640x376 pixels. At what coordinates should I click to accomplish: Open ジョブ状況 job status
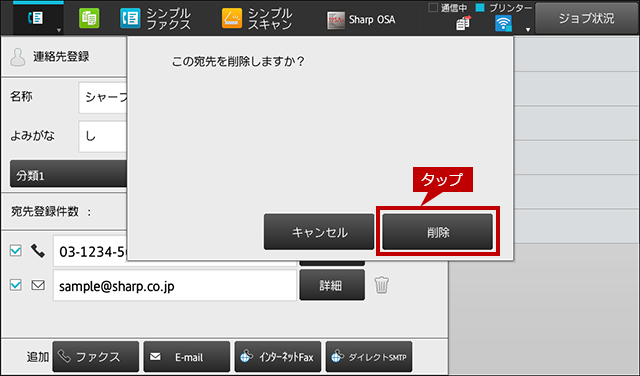[587, 18]
